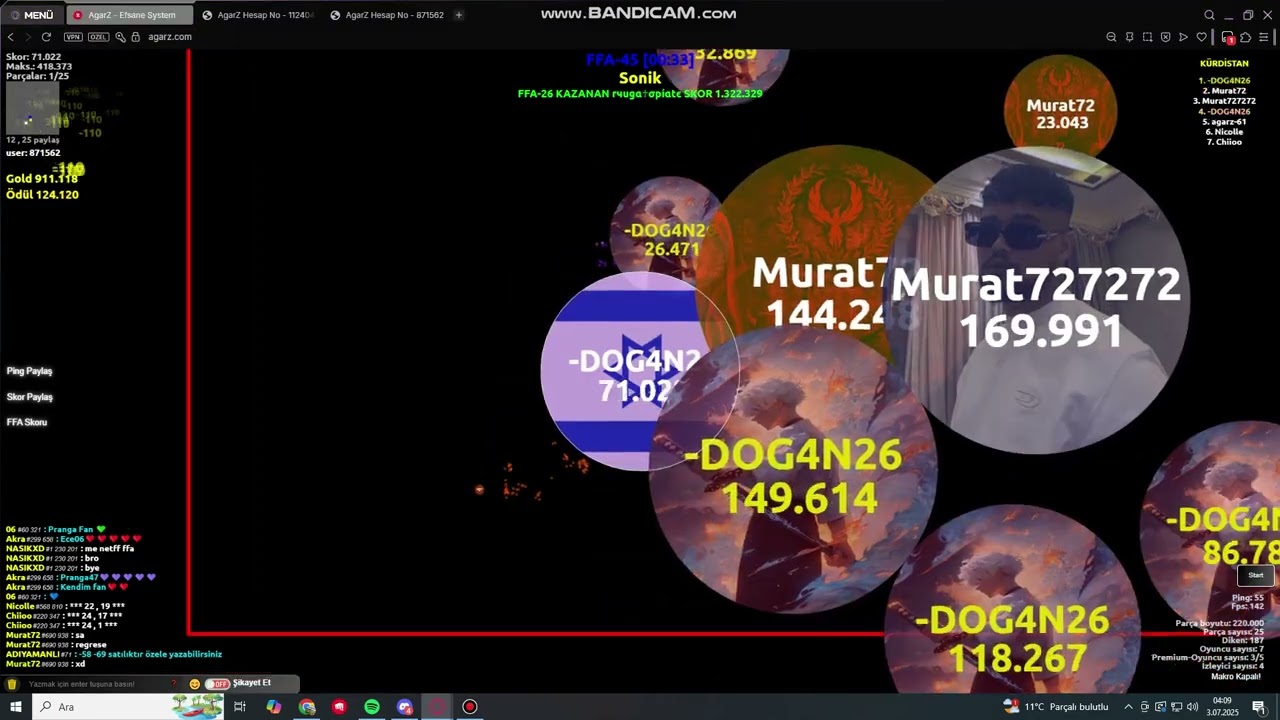1280x720 pixels.
Task: Open the key password icon
Action: [120, 37]
